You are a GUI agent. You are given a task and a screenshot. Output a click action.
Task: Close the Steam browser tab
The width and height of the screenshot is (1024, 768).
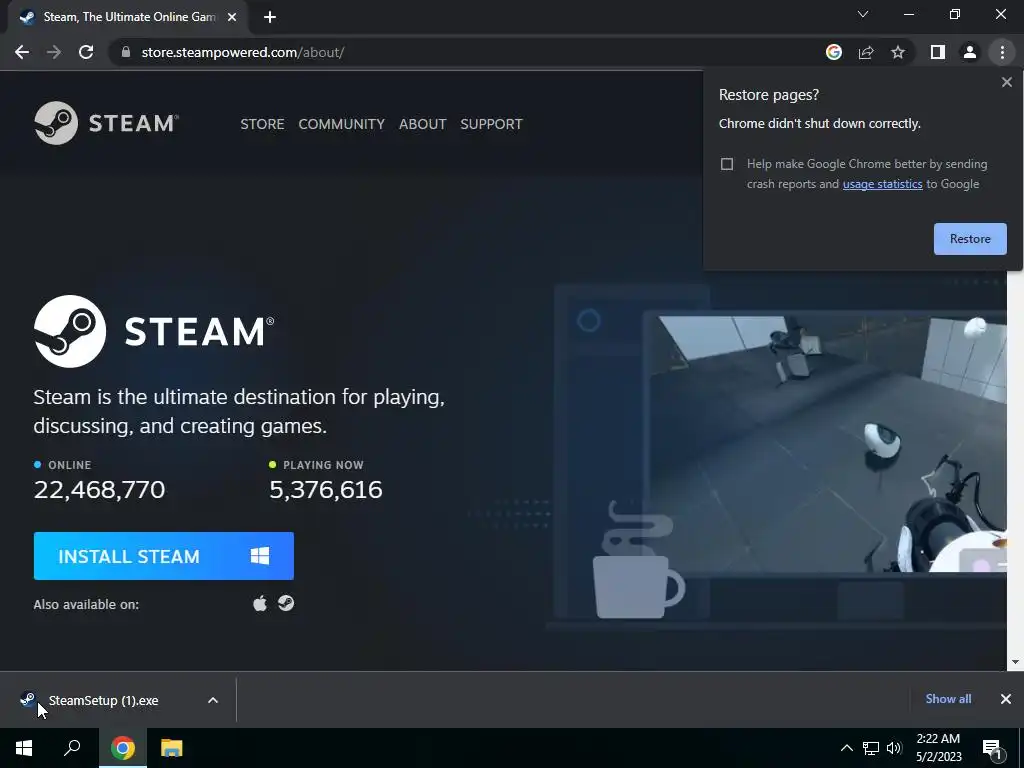(232, 17)
